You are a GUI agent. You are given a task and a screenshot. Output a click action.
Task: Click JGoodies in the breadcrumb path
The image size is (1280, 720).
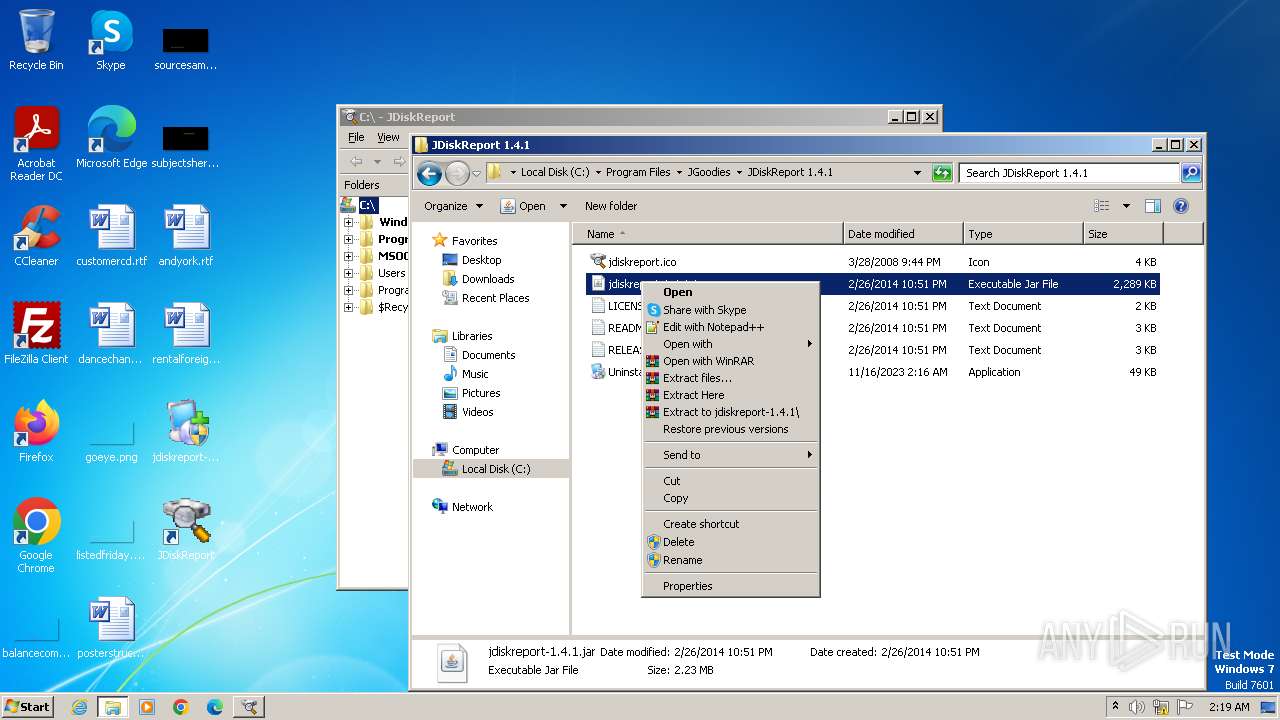pos(709,173)
